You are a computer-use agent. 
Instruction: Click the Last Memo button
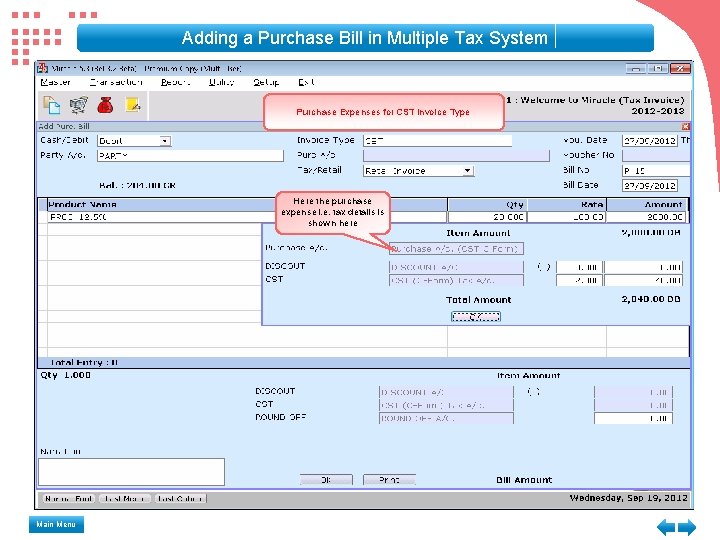coord(124,499)
